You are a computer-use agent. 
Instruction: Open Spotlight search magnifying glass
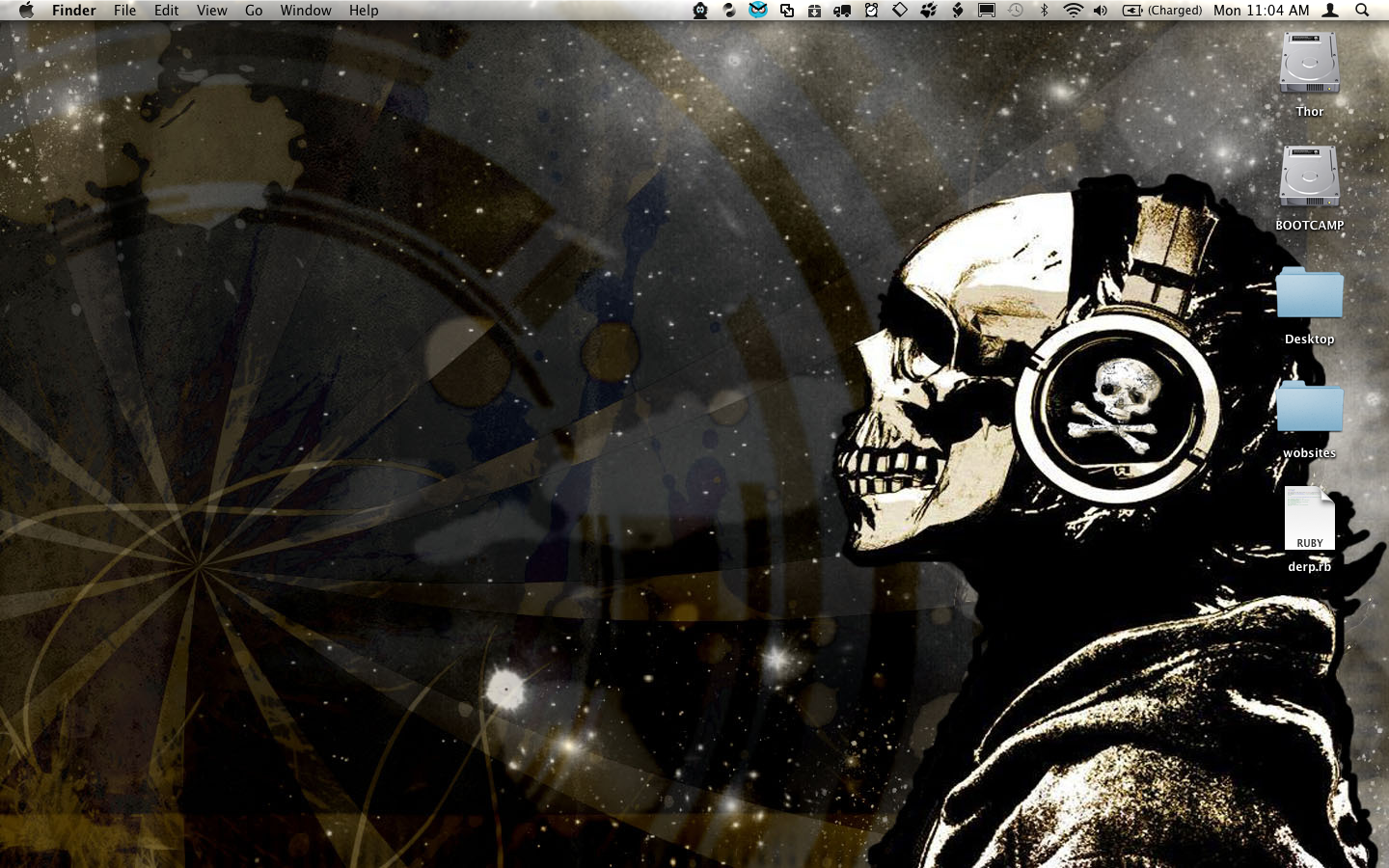(1362, 11)
